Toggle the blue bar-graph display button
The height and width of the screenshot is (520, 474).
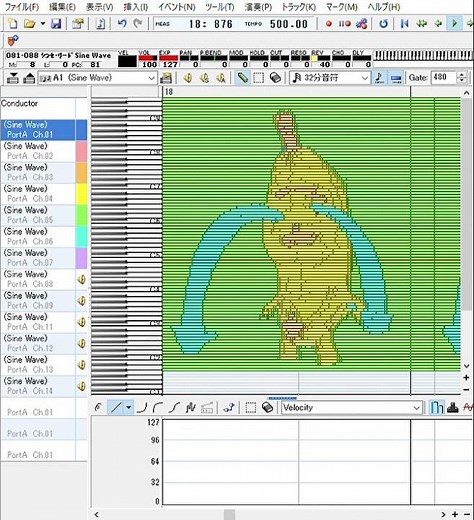point(436,407)
